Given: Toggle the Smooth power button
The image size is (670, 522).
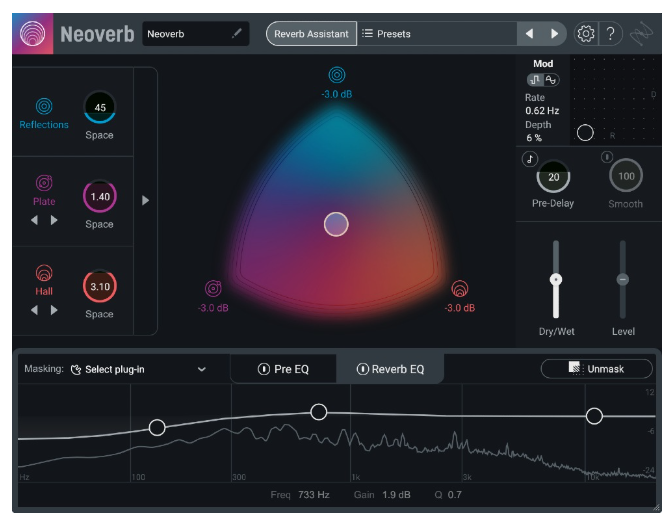Looking at the screenshot, I should (607, 157).
